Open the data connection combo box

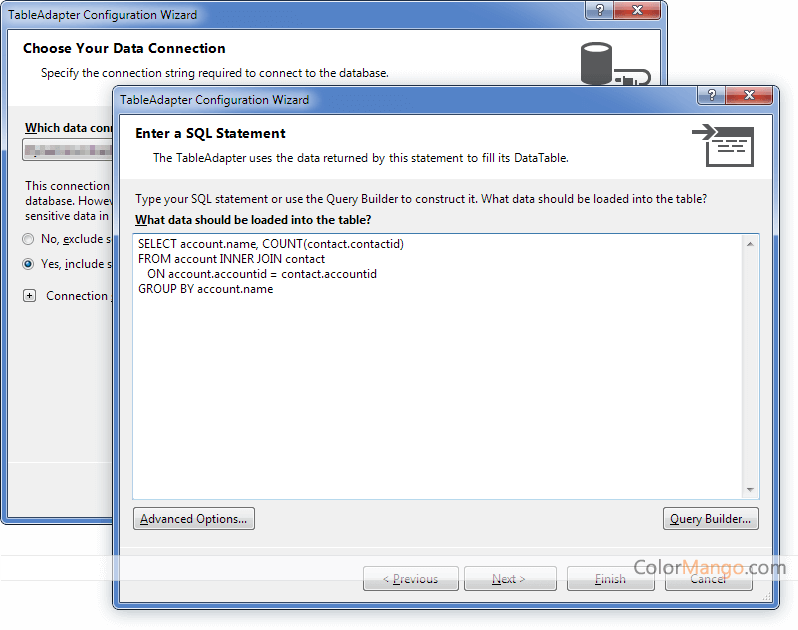pos(68,150)
